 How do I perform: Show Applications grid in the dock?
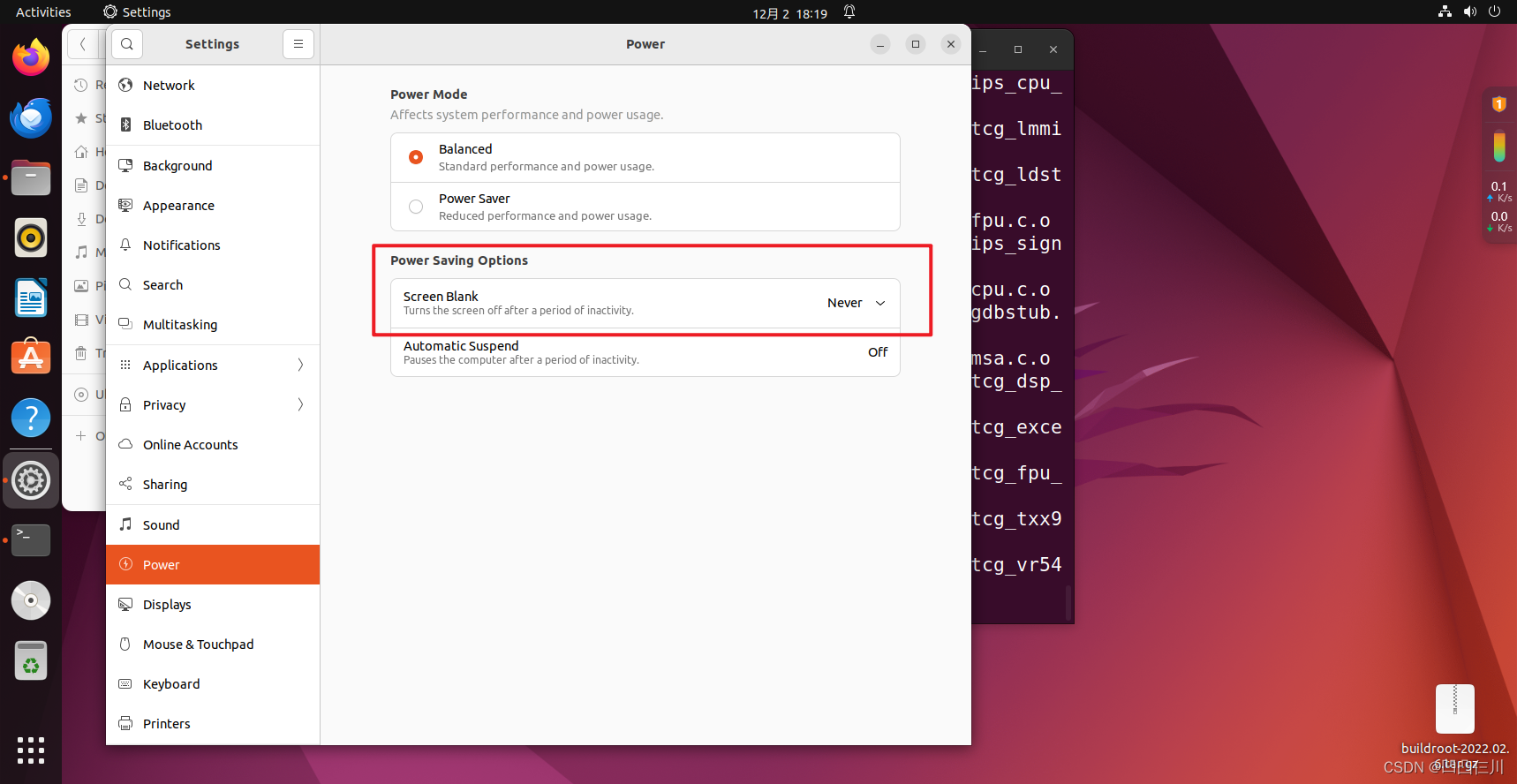[x=31, y=750]
